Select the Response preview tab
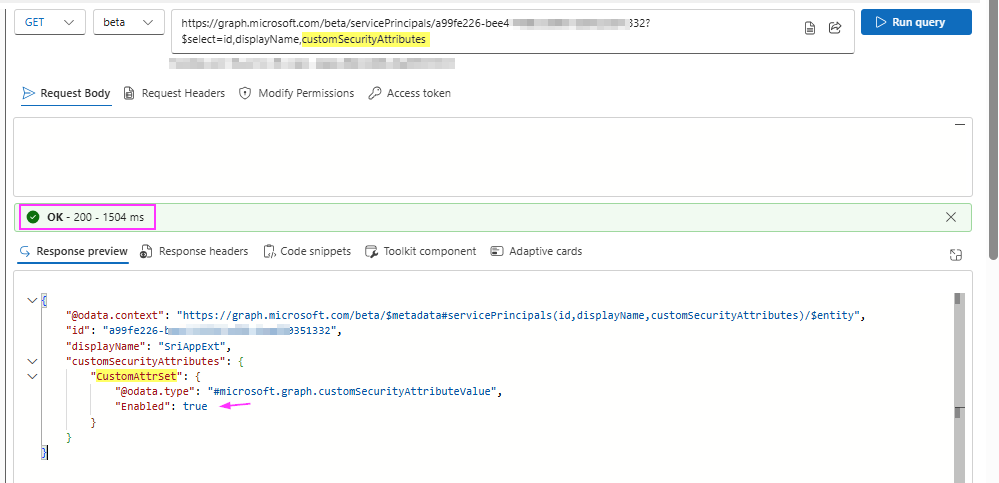Image resolution: width=999 pixels, height=483 pixels. [x=73, y=252]
